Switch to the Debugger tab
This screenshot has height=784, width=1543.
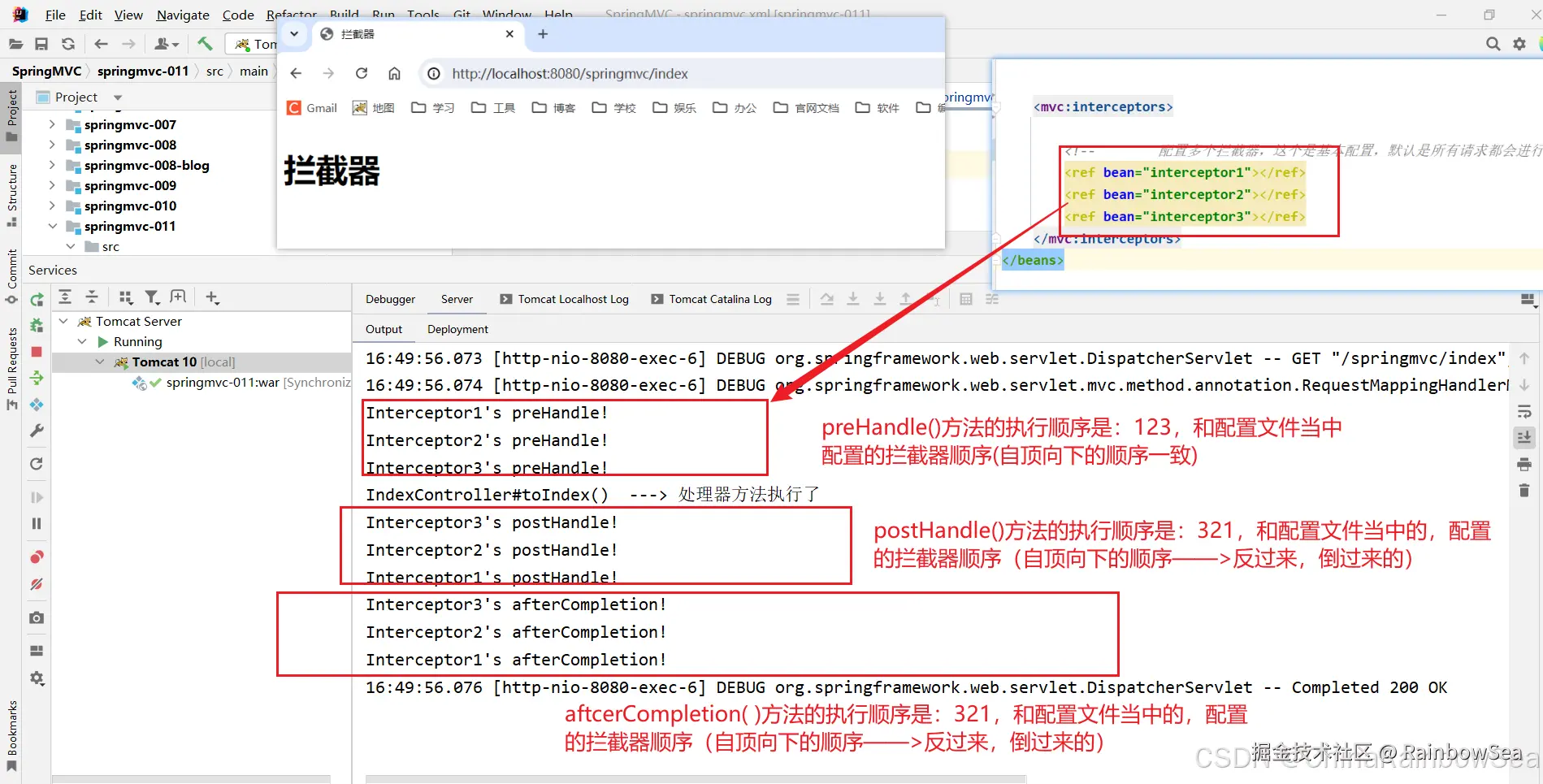coord(390,299)
